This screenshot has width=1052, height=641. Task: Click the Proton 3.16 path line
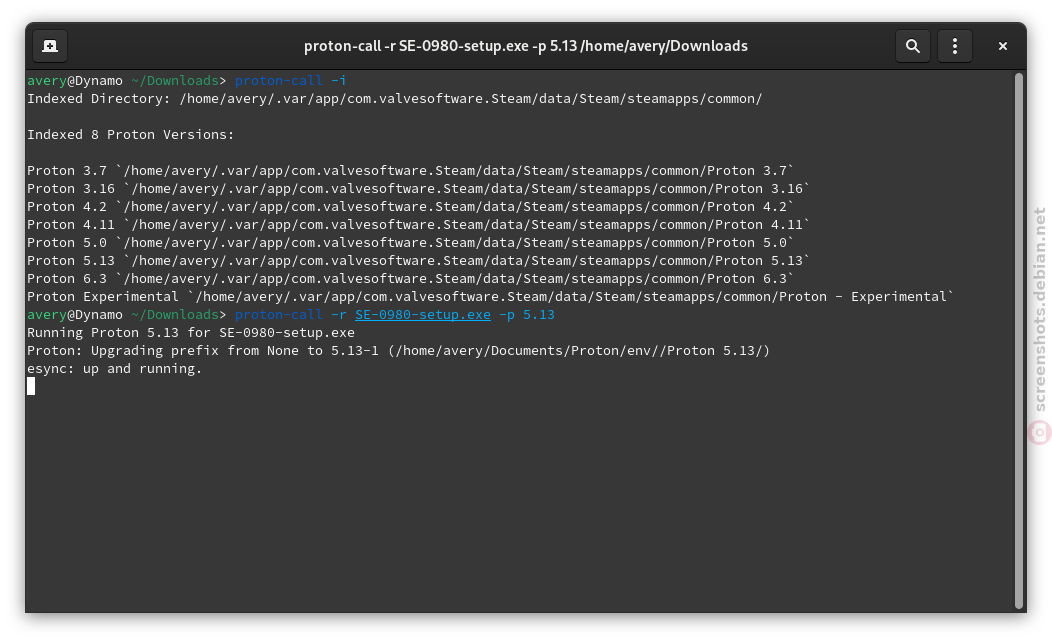(x=418, y=189)
